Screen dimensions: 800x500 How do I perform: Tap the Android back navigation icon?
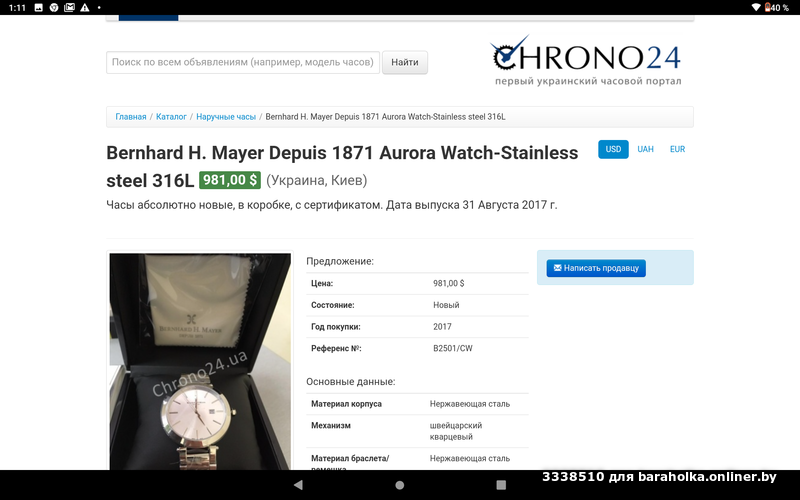click(x=298, y=485)
